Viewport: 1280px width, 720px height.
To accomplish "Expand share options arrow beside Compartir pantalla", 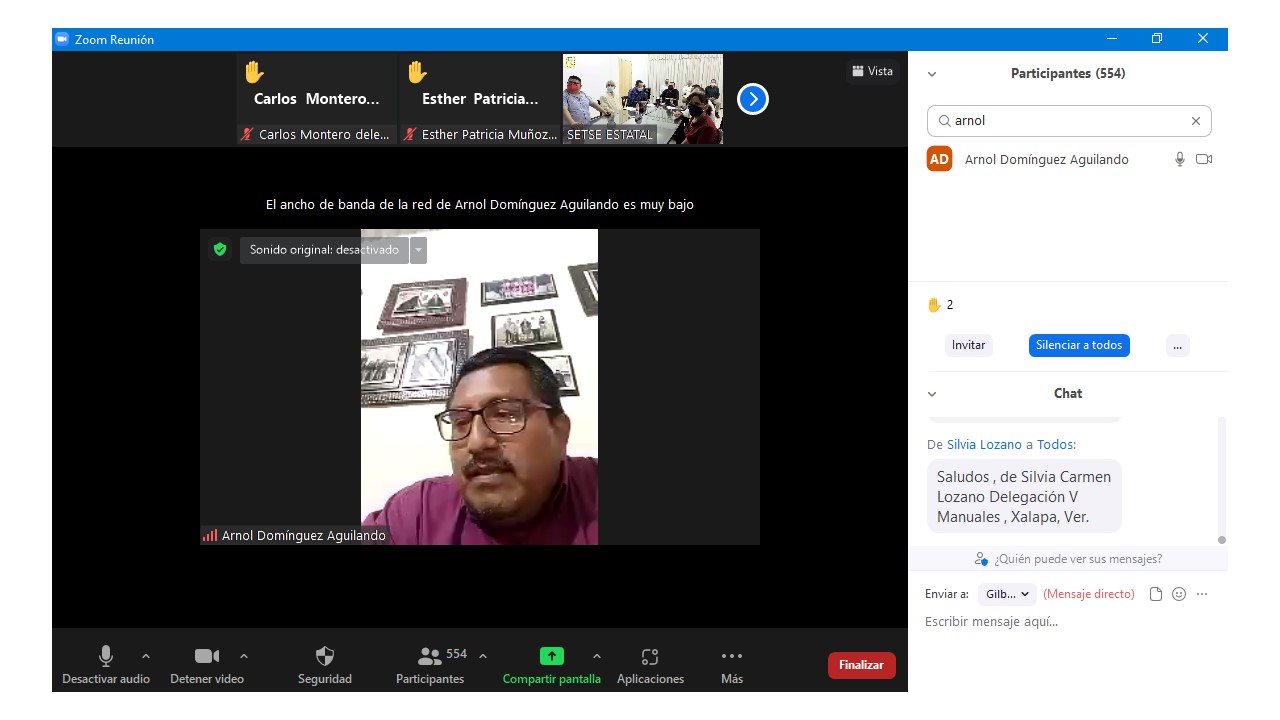I will tap(597, 656).
